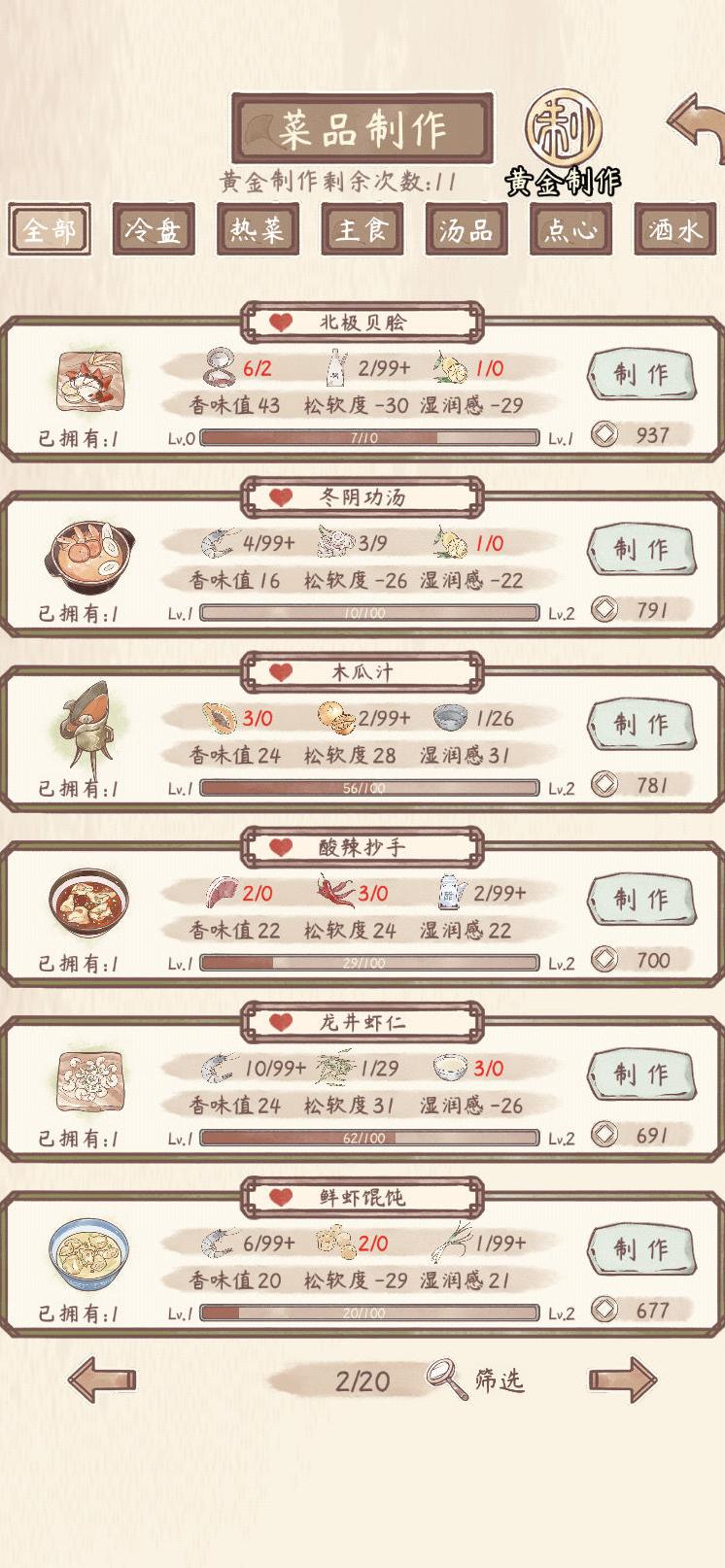Click 制作 button for 酸辣抄手
Viewport: 725px width, 1568px height.
pyautogui.click(x=641, y=899)
